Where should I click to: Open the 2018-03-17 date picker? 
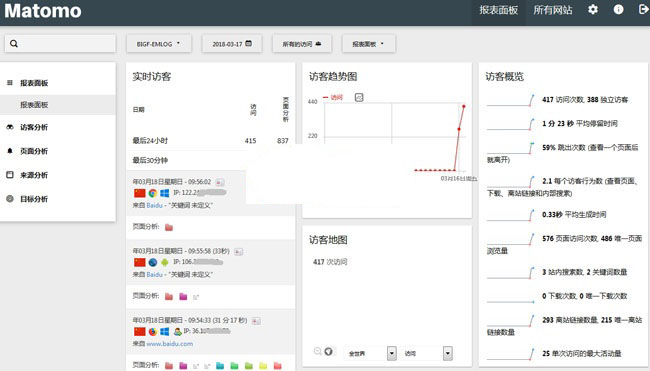[x=232, y=44]
